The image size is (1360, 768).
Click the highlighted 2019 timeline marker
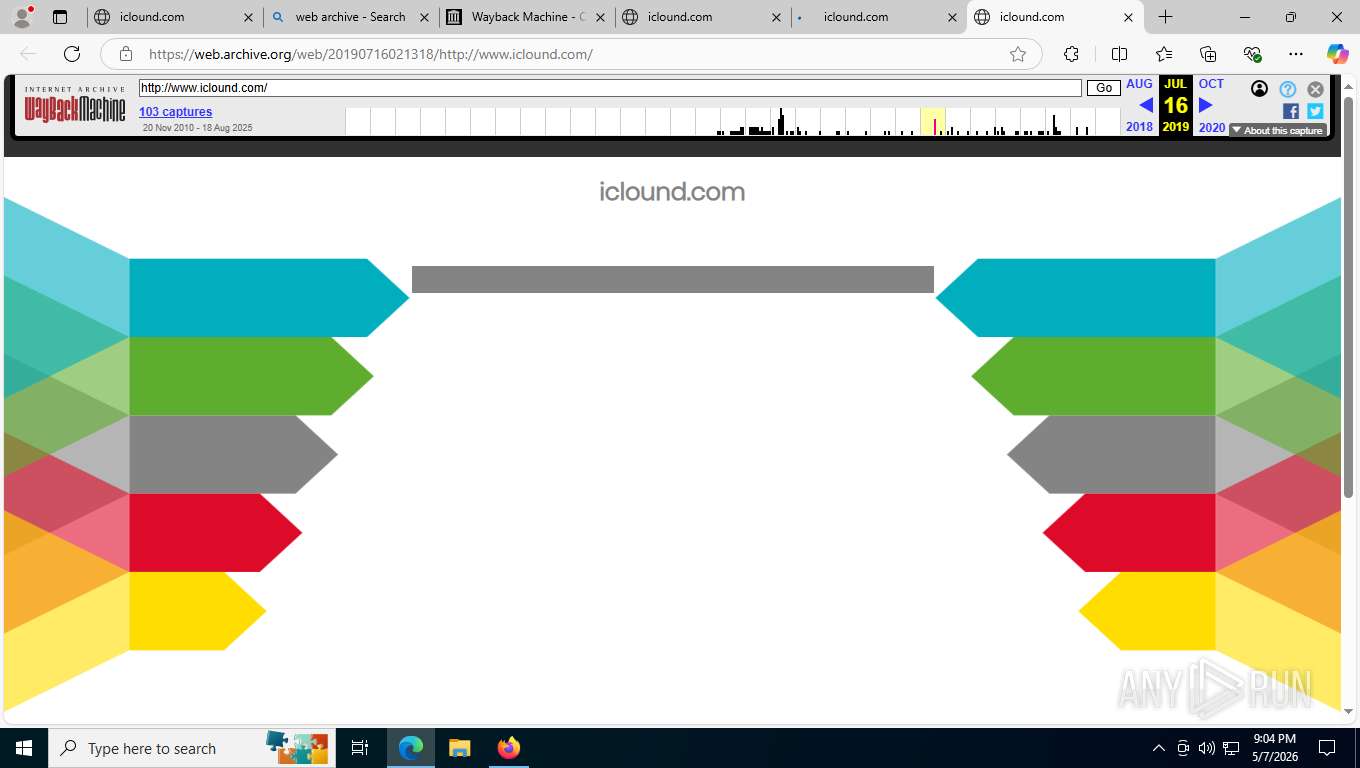pos(933,122)
